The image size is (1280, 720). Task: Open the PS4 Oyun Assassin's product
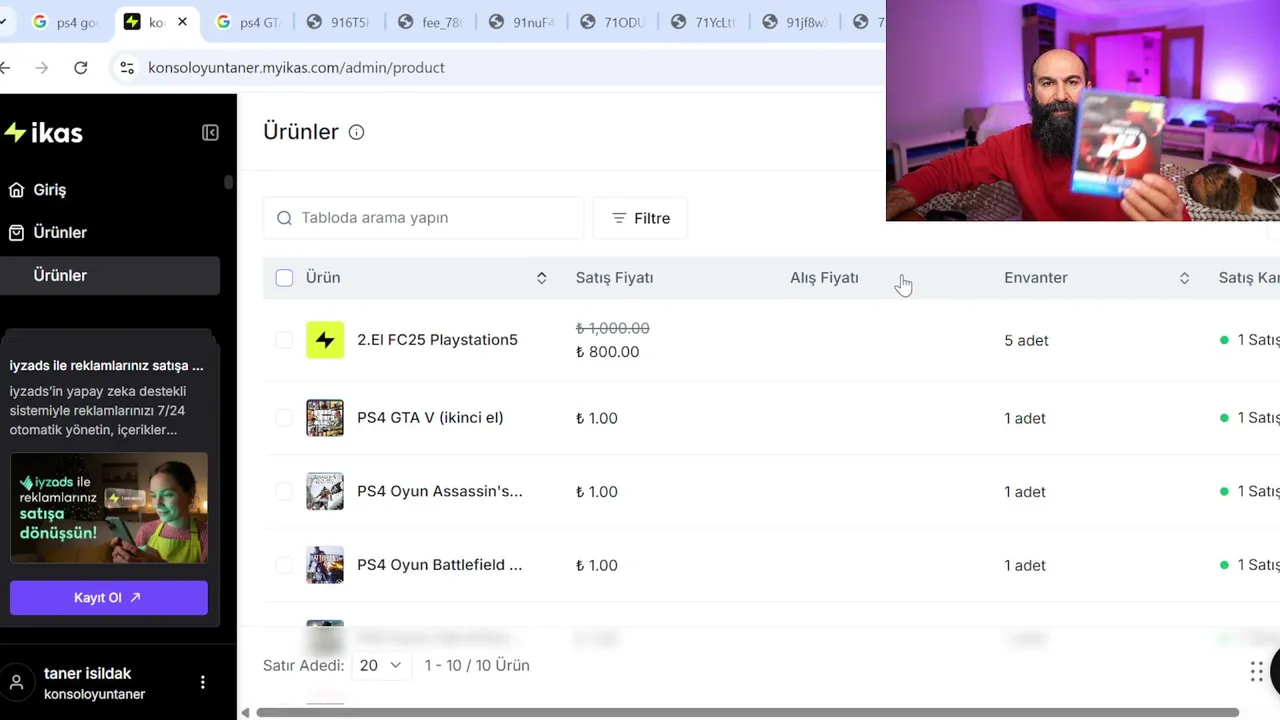440,492
